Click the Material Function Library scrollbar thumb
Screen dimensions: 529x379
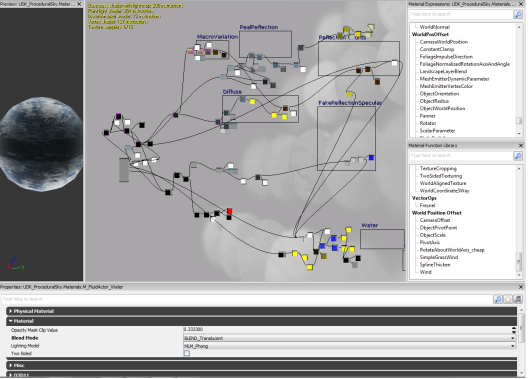[x=519, y=262]
